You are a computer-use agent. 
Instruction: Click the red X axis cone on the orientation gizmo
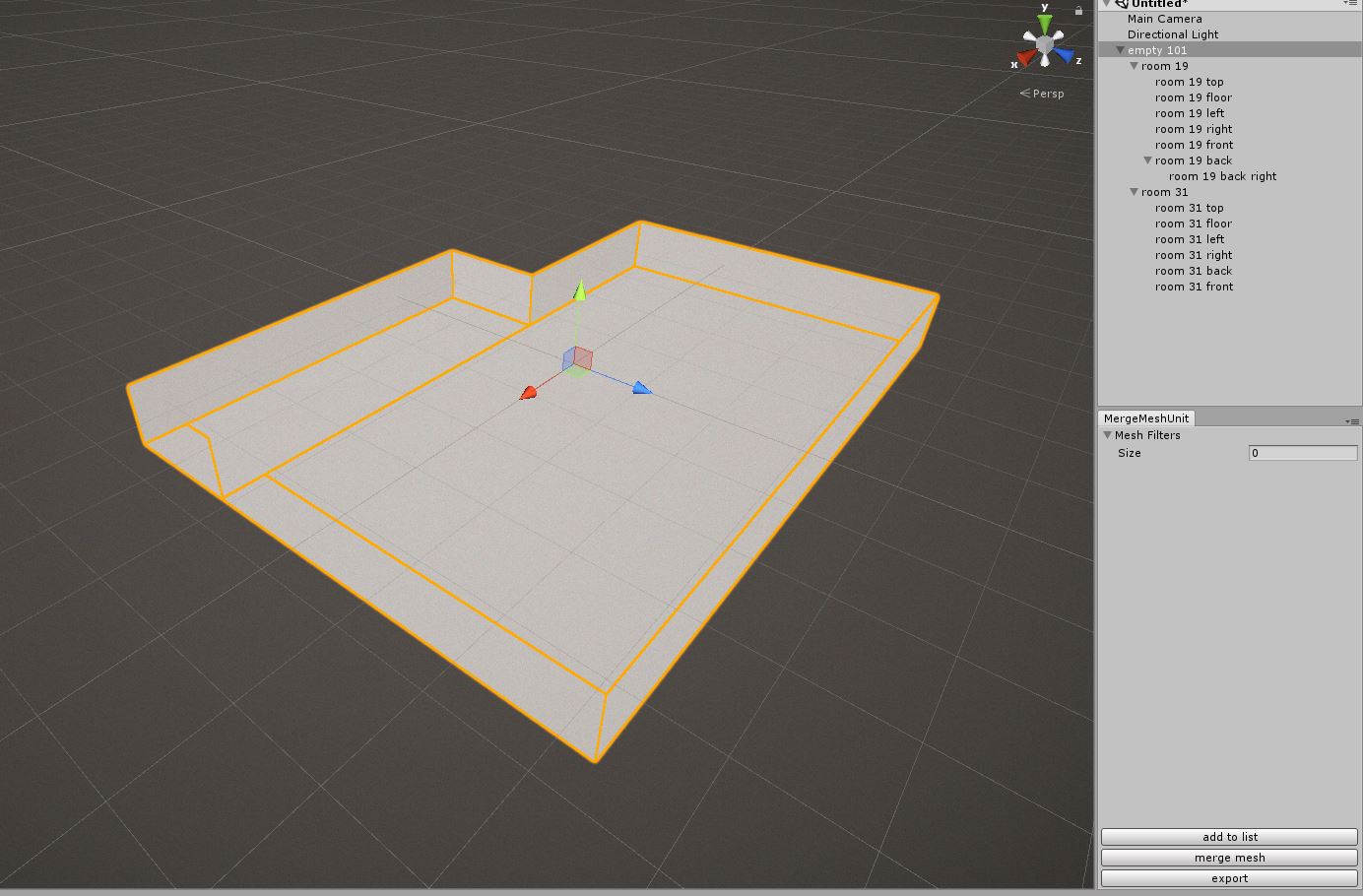[1026, 58]
